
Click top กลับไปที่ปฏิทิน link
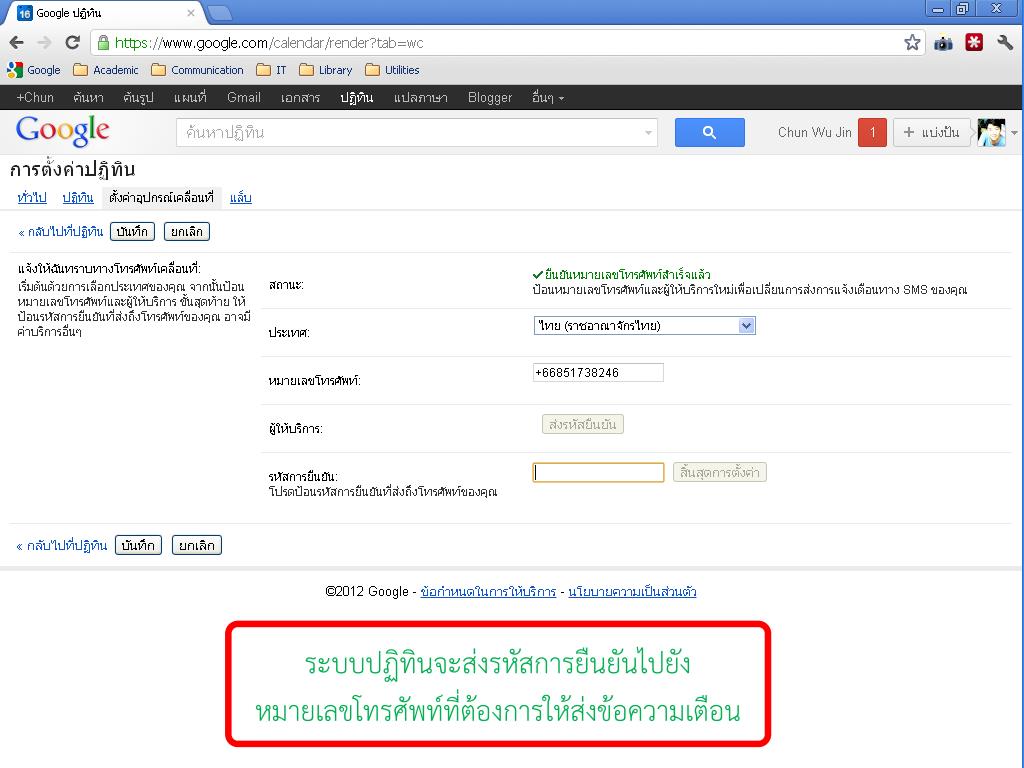pos(61,232)
